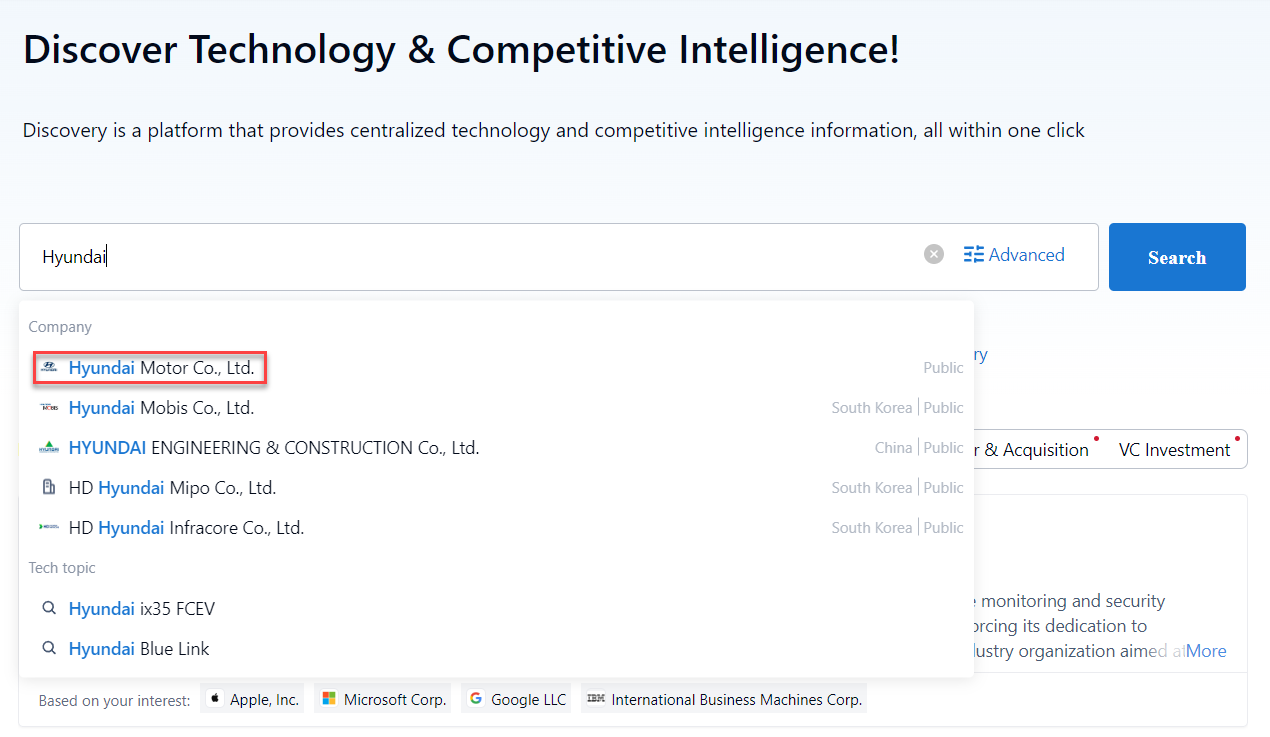The image size is (1270, 737).
Task: Click magnifier icon beside Hyundai Blue Link
Action: (x=49, y=649)
